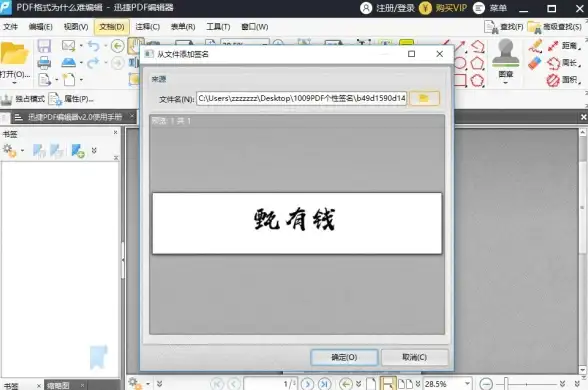
Task: Select the Two pages layout icon
Action: (x=405, y=384)
